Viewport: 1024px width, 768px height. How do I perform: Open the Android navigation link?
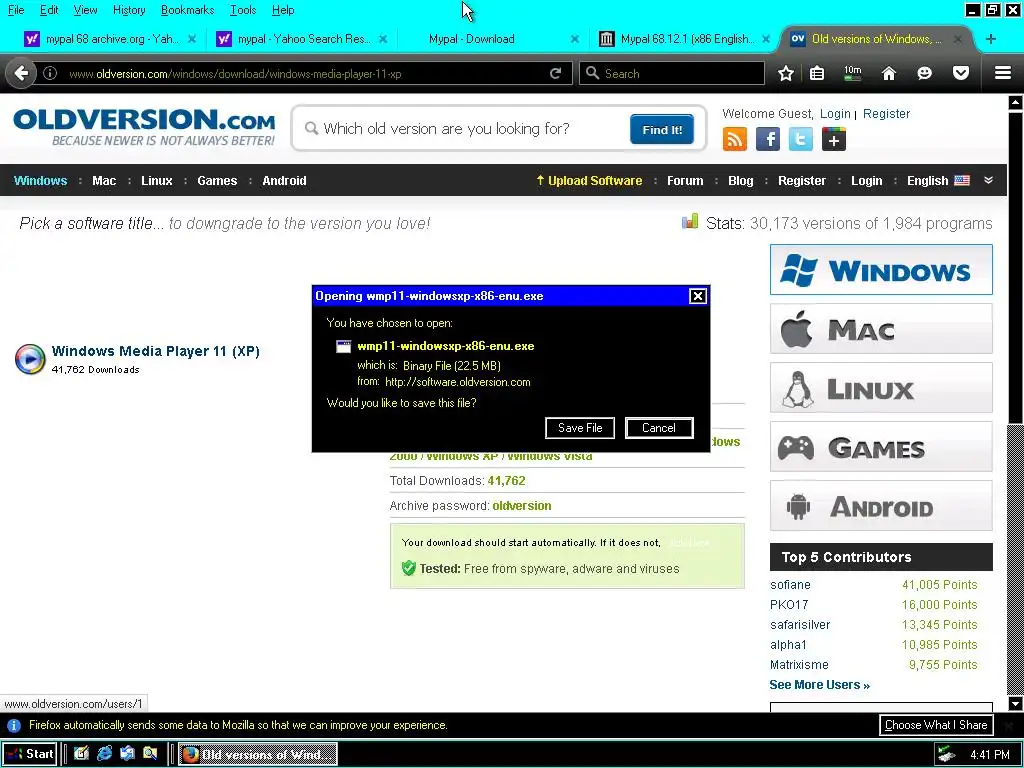tap(284, 181)
